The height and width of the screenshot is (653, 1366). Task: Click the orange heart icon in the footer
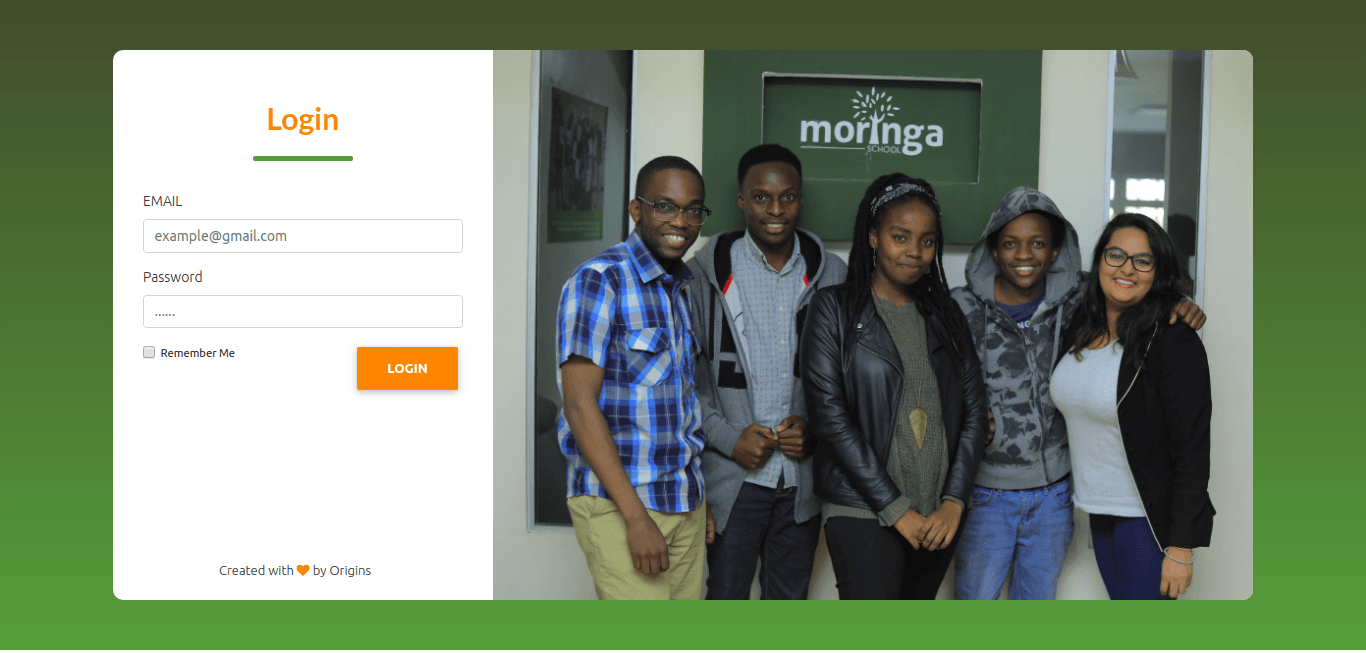click(x=303, y=570)
